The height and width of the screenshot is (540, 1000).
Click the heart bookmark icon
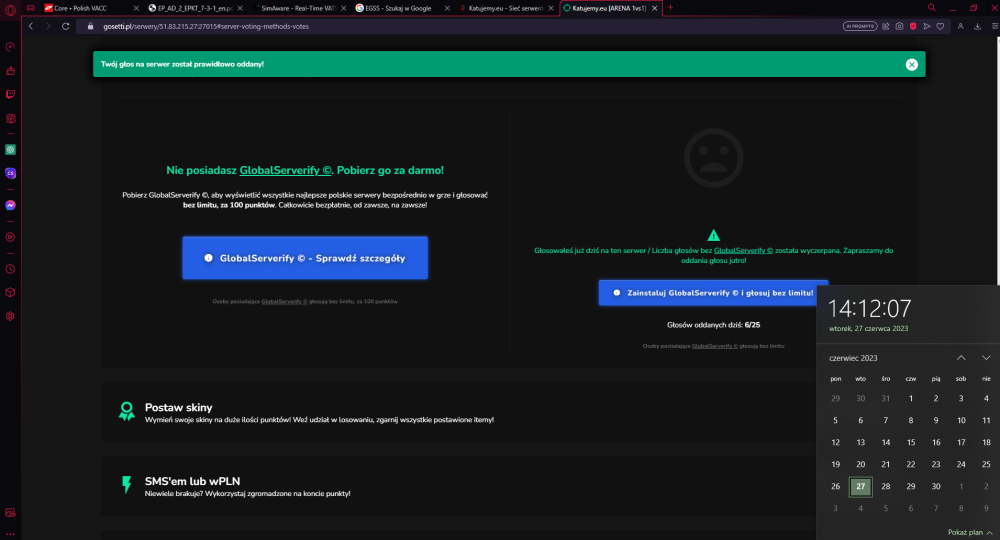pyautogui.click(x=940, y=26)
